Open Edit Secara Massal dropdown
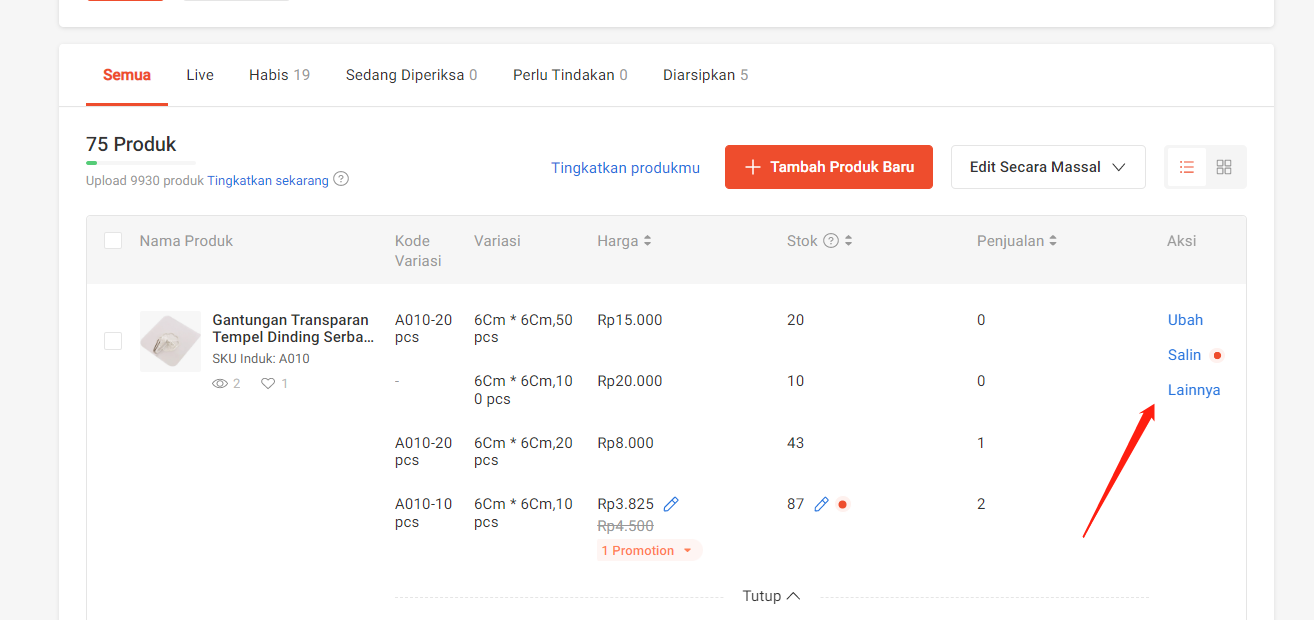Image resolution: width=1314 pixels, height=620 pixels. pyautogui.click(x=1048, y=167)
